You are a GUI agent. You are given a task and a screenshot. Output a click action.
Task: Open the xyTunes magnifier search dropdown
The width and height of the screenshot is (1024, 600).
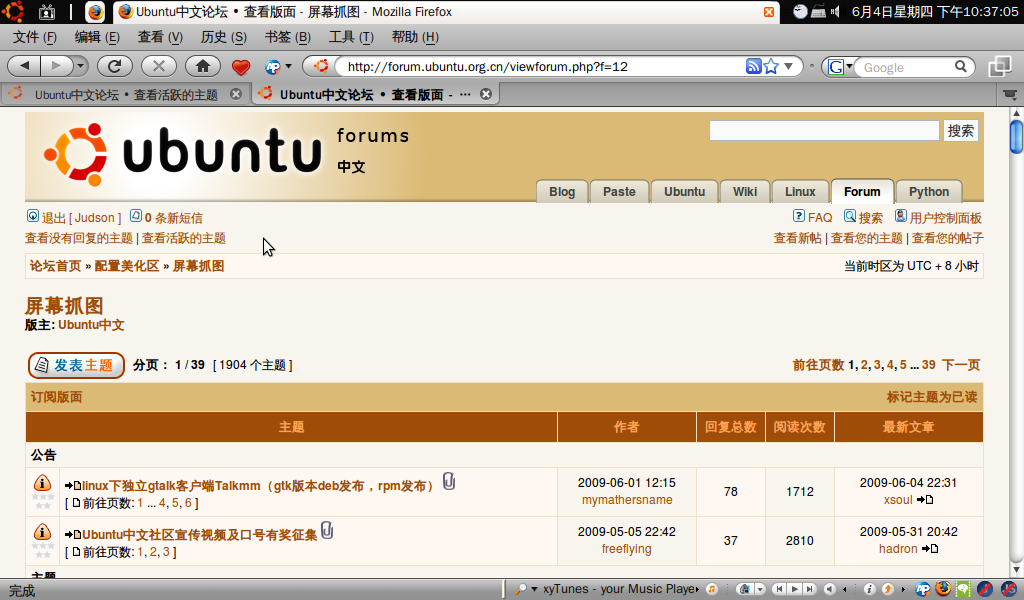534,589
